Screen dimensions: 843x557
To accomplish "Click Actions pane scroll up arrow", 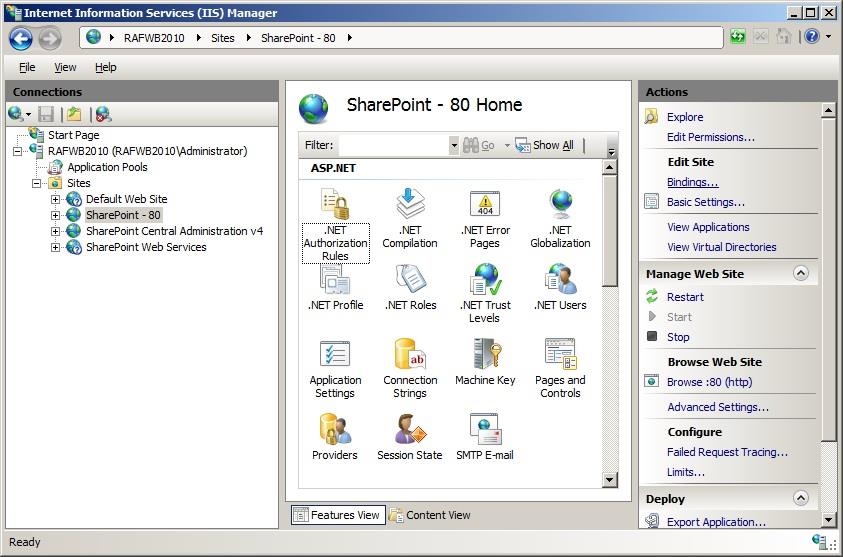I will (828, 111).
